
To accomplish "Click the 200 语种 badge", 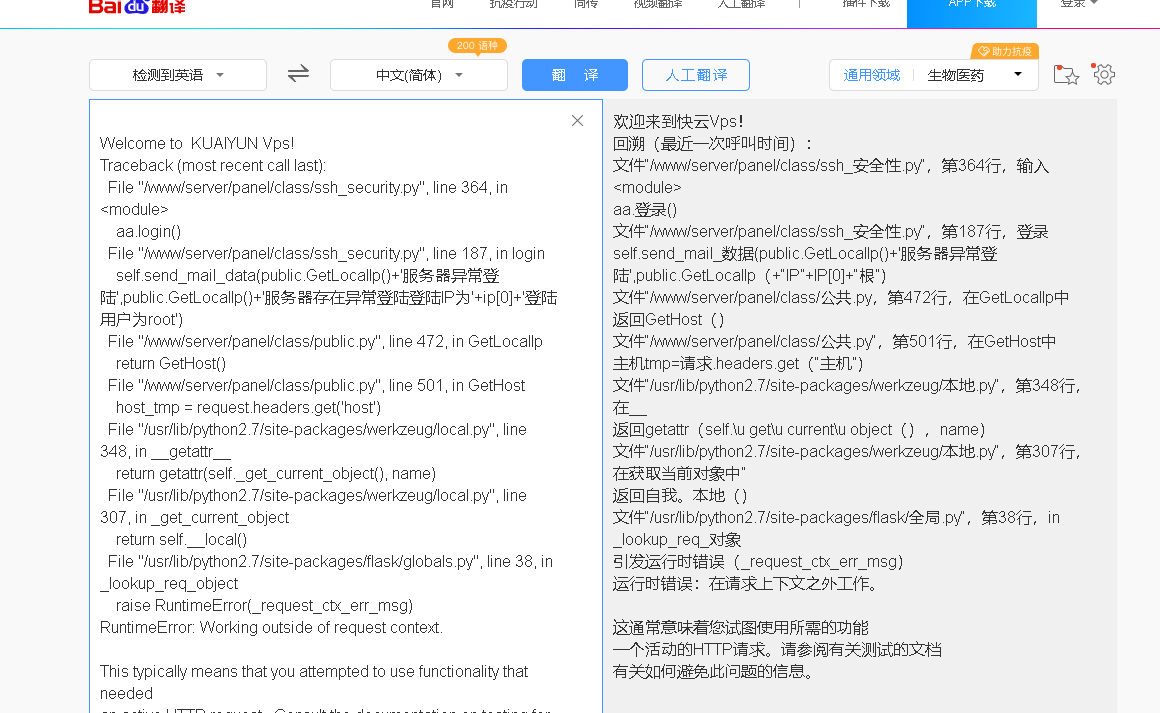I will pyautogui.click(x=477, y=46).
